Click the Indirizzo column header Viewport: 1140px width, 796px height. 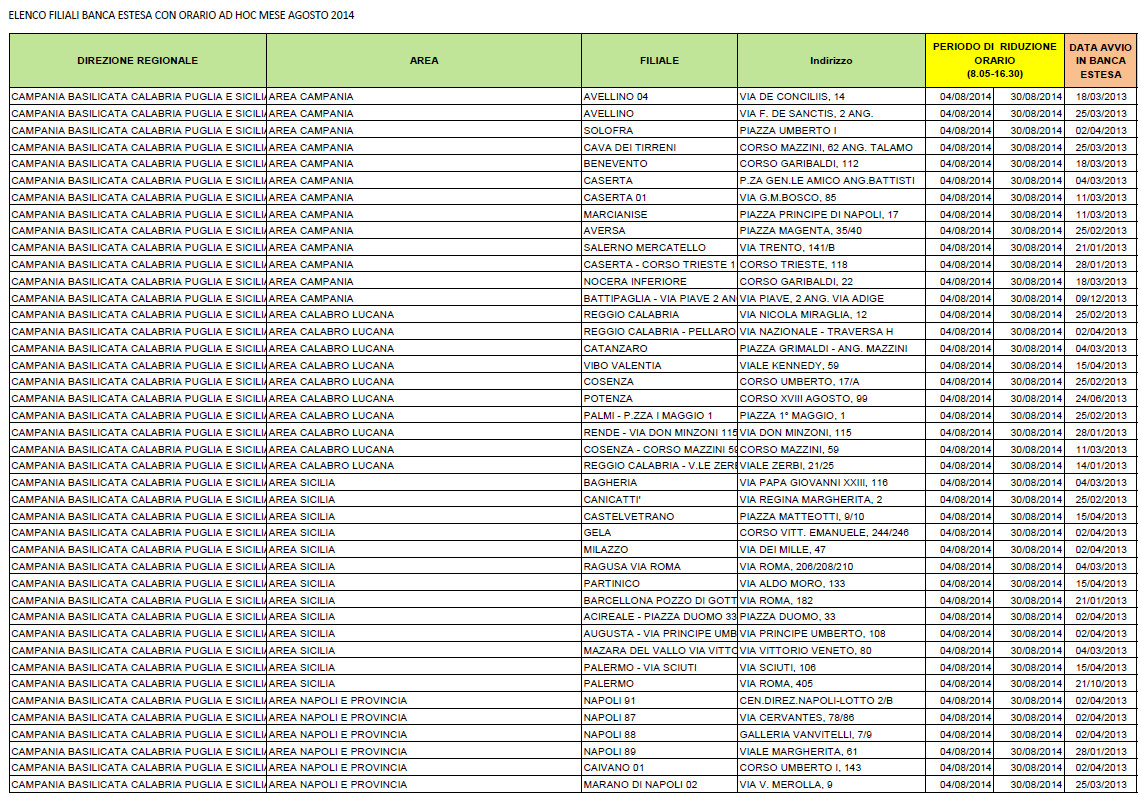pos(831,60)
